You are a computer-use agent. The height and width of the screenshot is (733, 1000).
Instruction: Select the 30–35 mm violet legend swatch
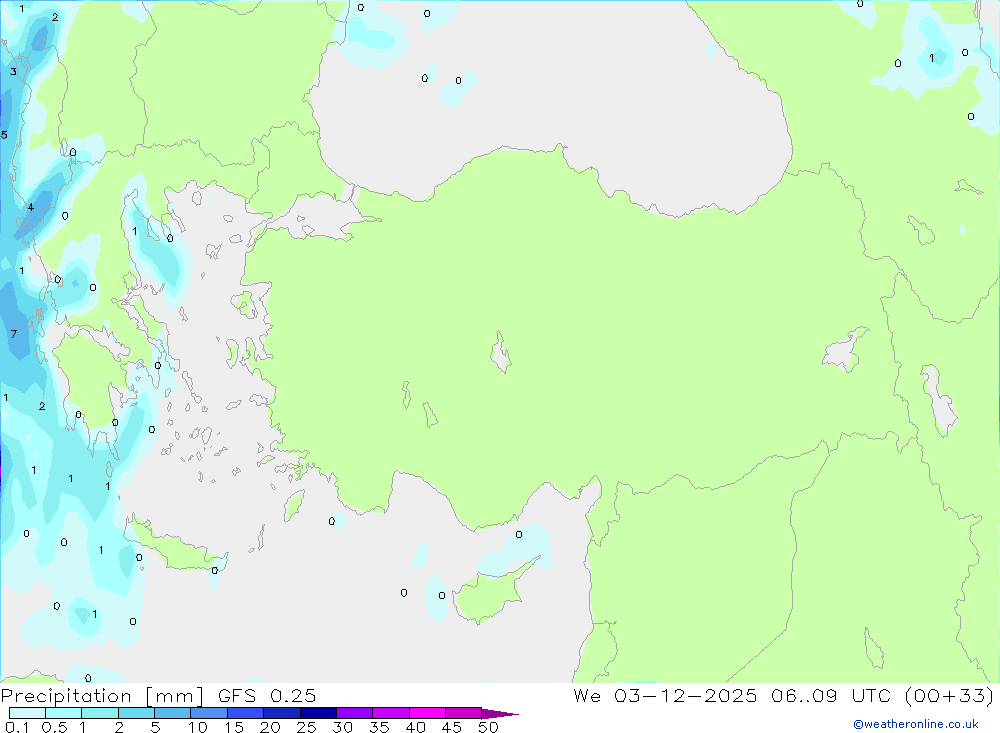[354, 713]
